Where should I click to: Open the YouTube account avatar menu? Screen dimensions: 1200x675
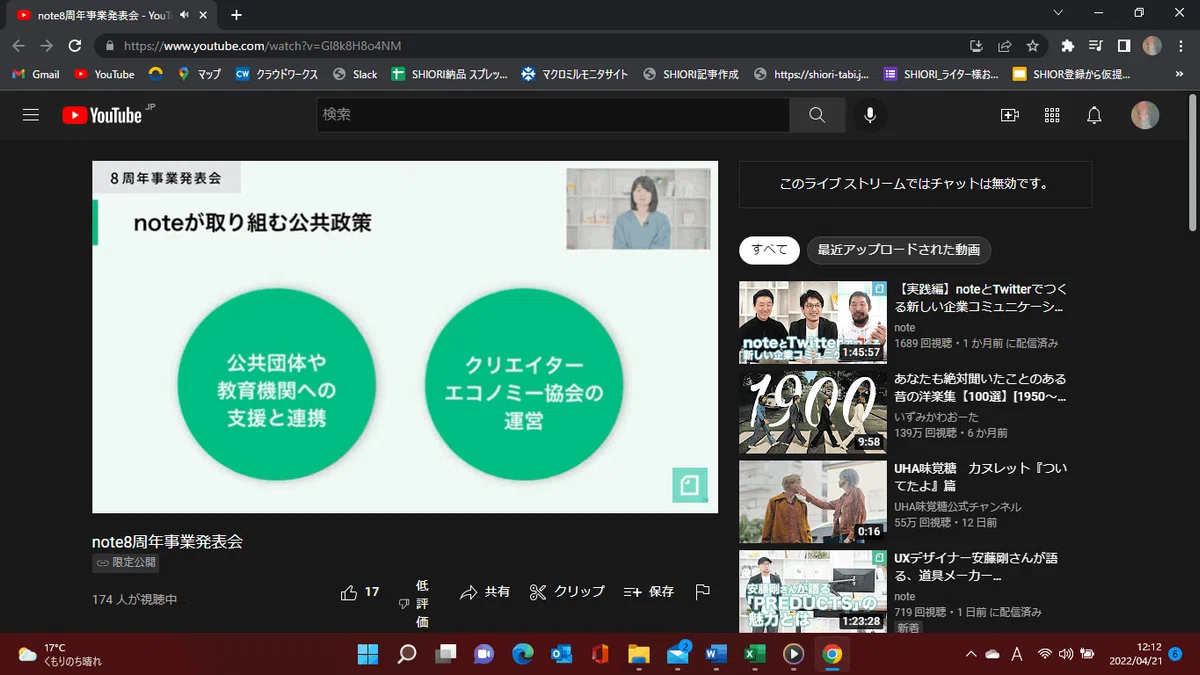pos(1145,115)
